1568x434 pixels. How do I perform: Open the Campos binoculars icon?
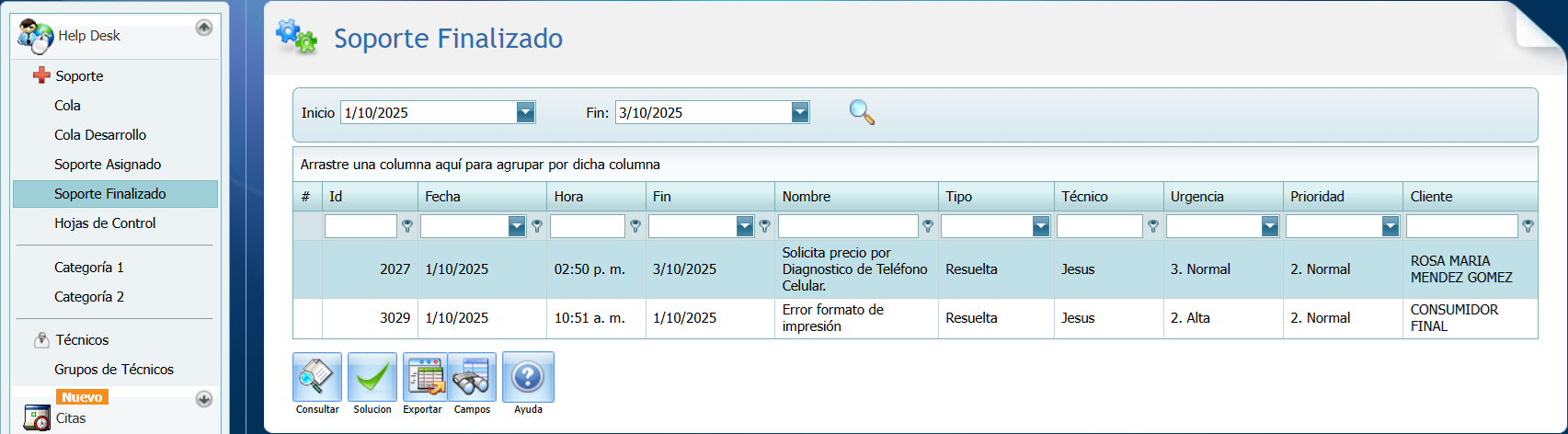(472, 377)
